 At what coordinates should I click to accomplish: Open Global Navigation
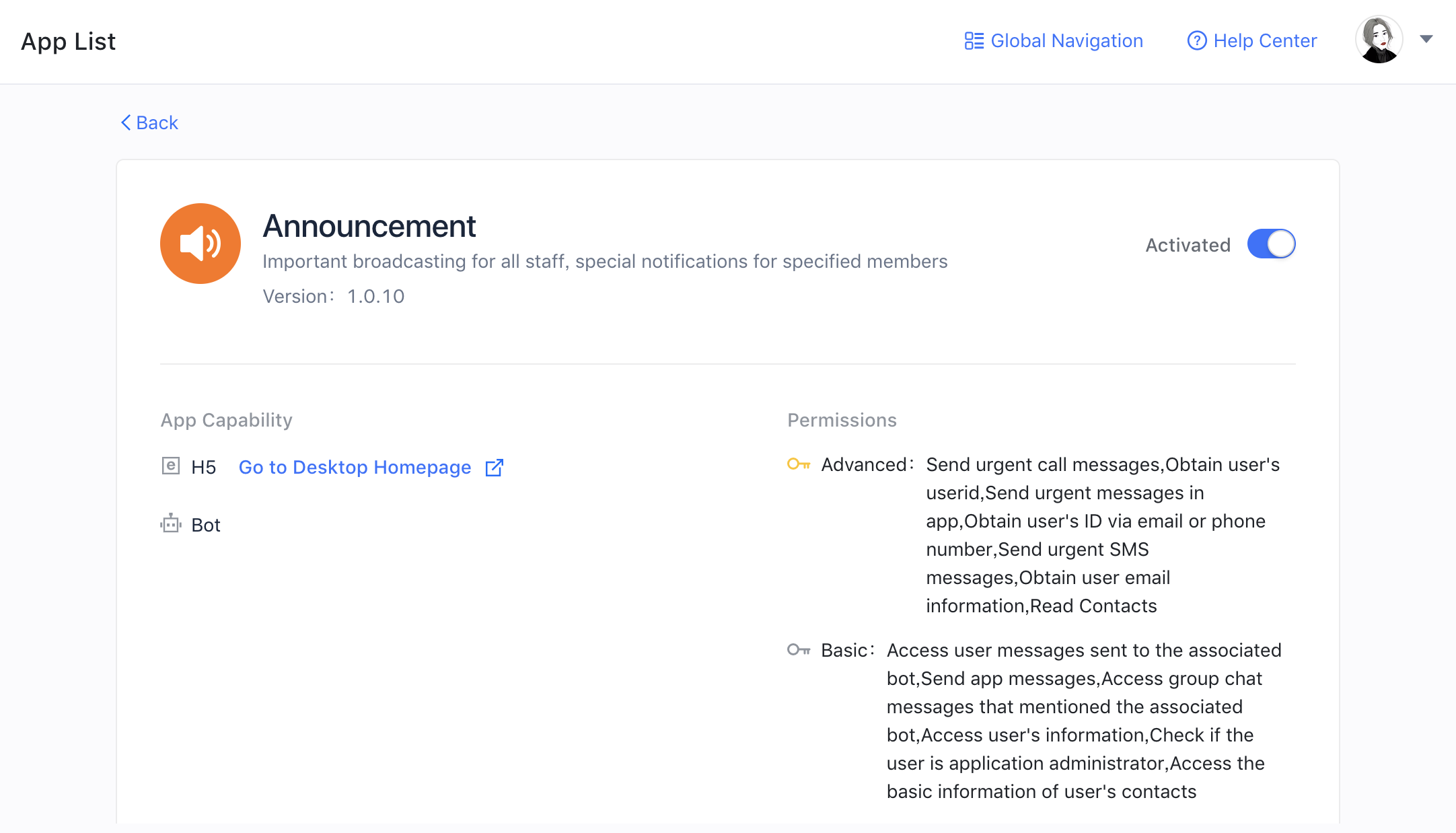coord(1066,40)
